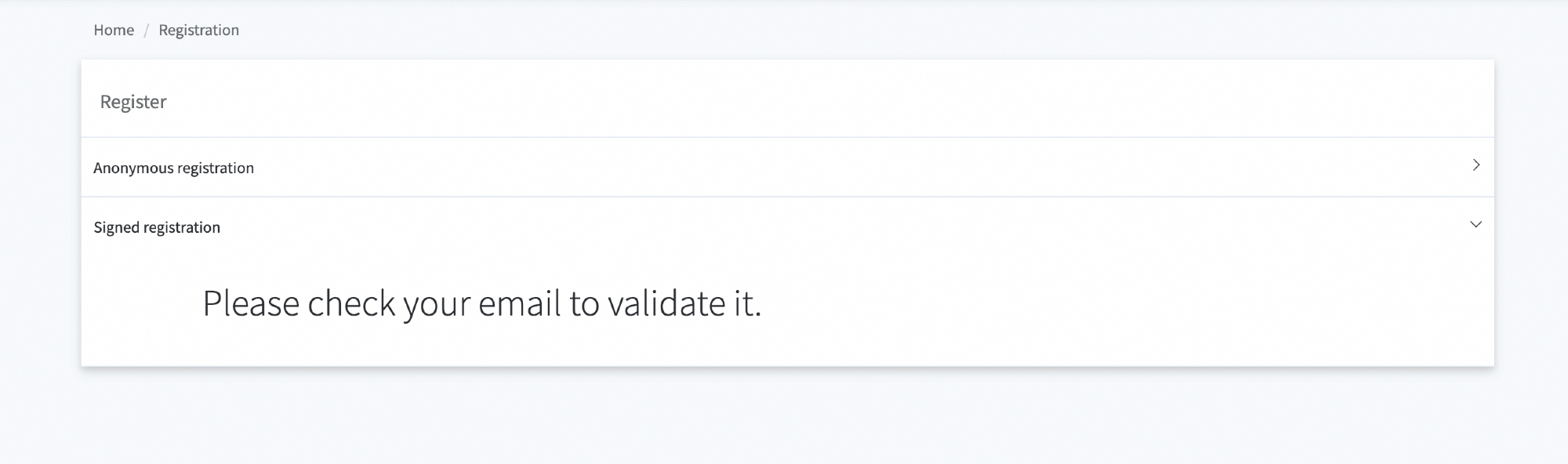The width and height of the screenshot is (1568, 464).
Task: Click the word 'registration' after 'Anonymous'
Action: pyautogui.click(x=216, y=168)
